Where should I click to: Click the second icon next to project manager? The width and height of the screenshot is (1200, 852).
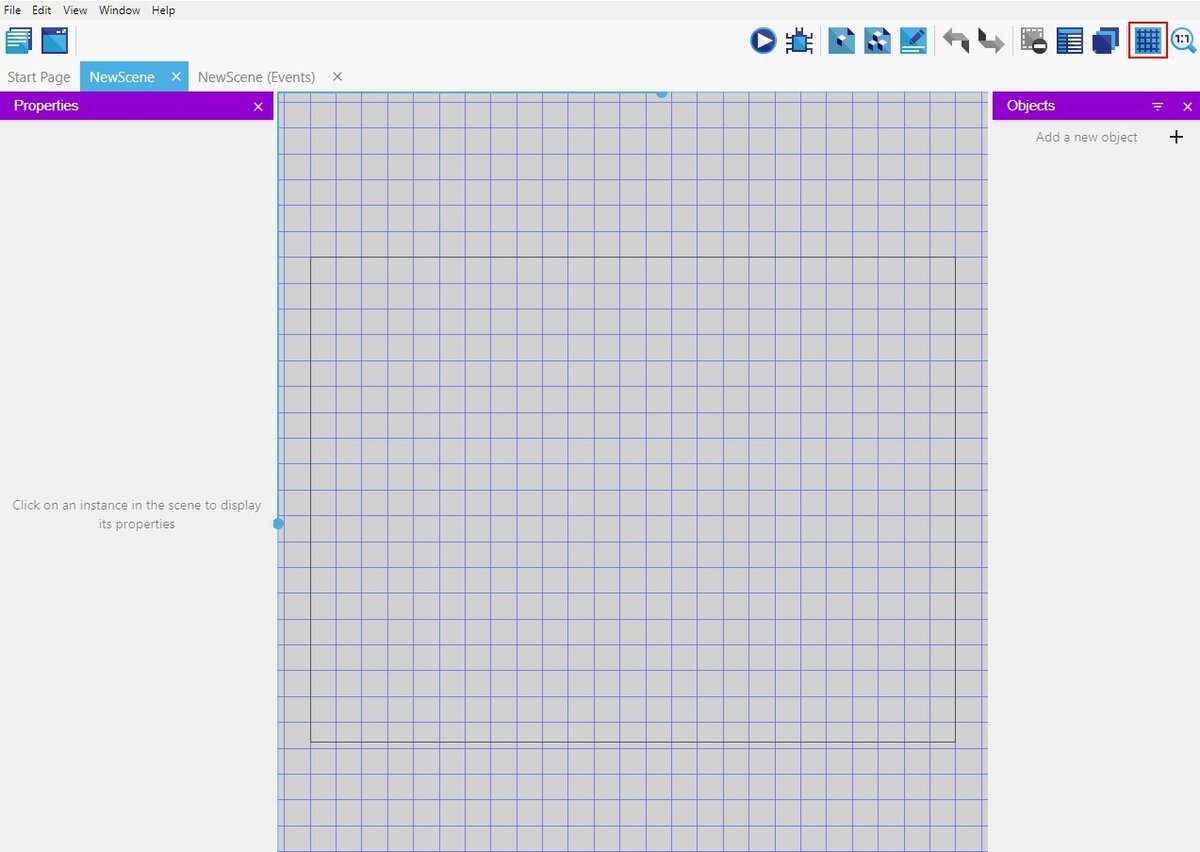click(x=55, y=41)
